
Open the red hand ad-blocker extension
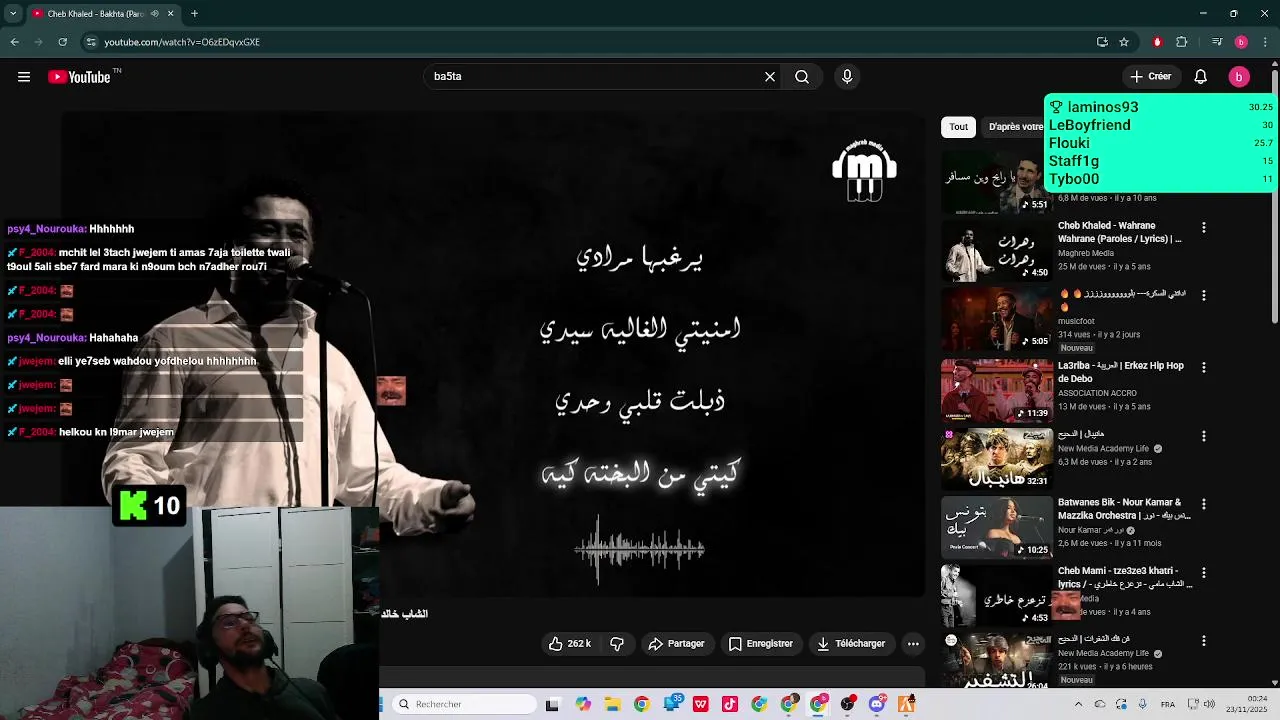[1157, 42]
